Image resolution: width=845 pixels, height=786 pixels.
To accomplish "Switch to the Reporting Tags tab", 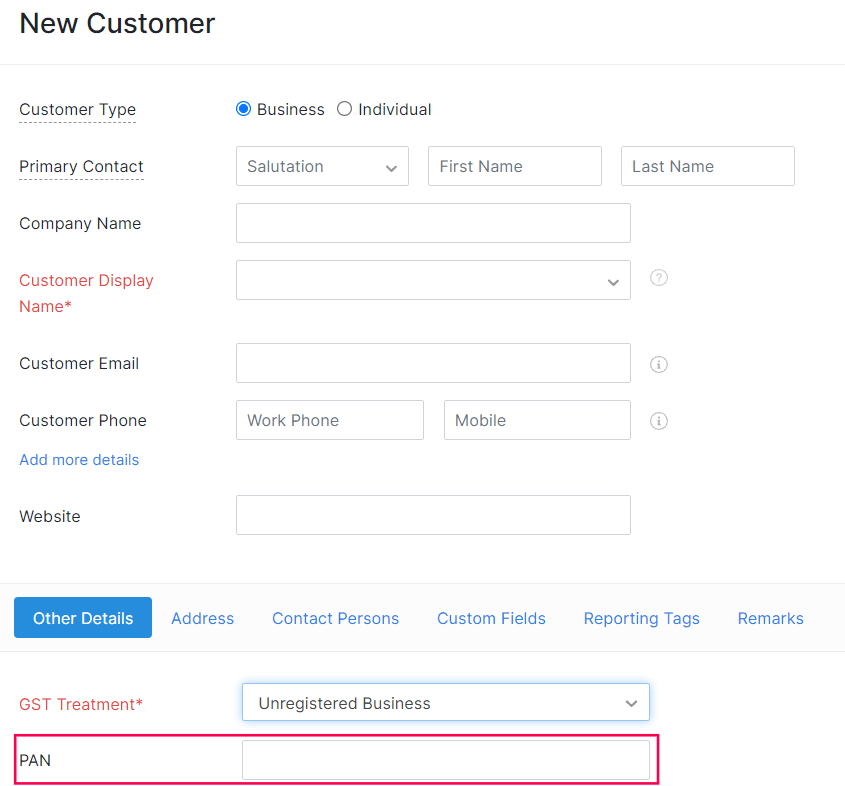I will [641, 618].
